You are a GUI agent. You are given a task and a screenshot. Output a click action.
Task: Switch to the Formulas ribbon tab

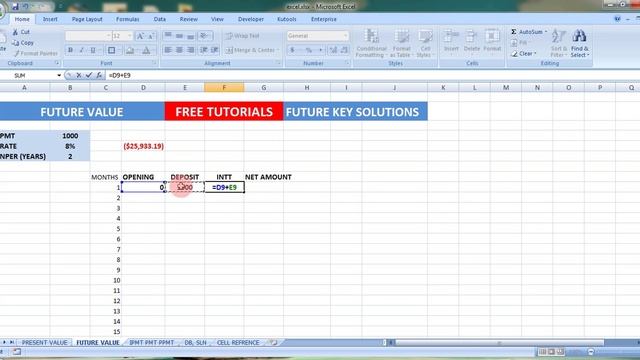pyautogui.click(x=127, y=19)
